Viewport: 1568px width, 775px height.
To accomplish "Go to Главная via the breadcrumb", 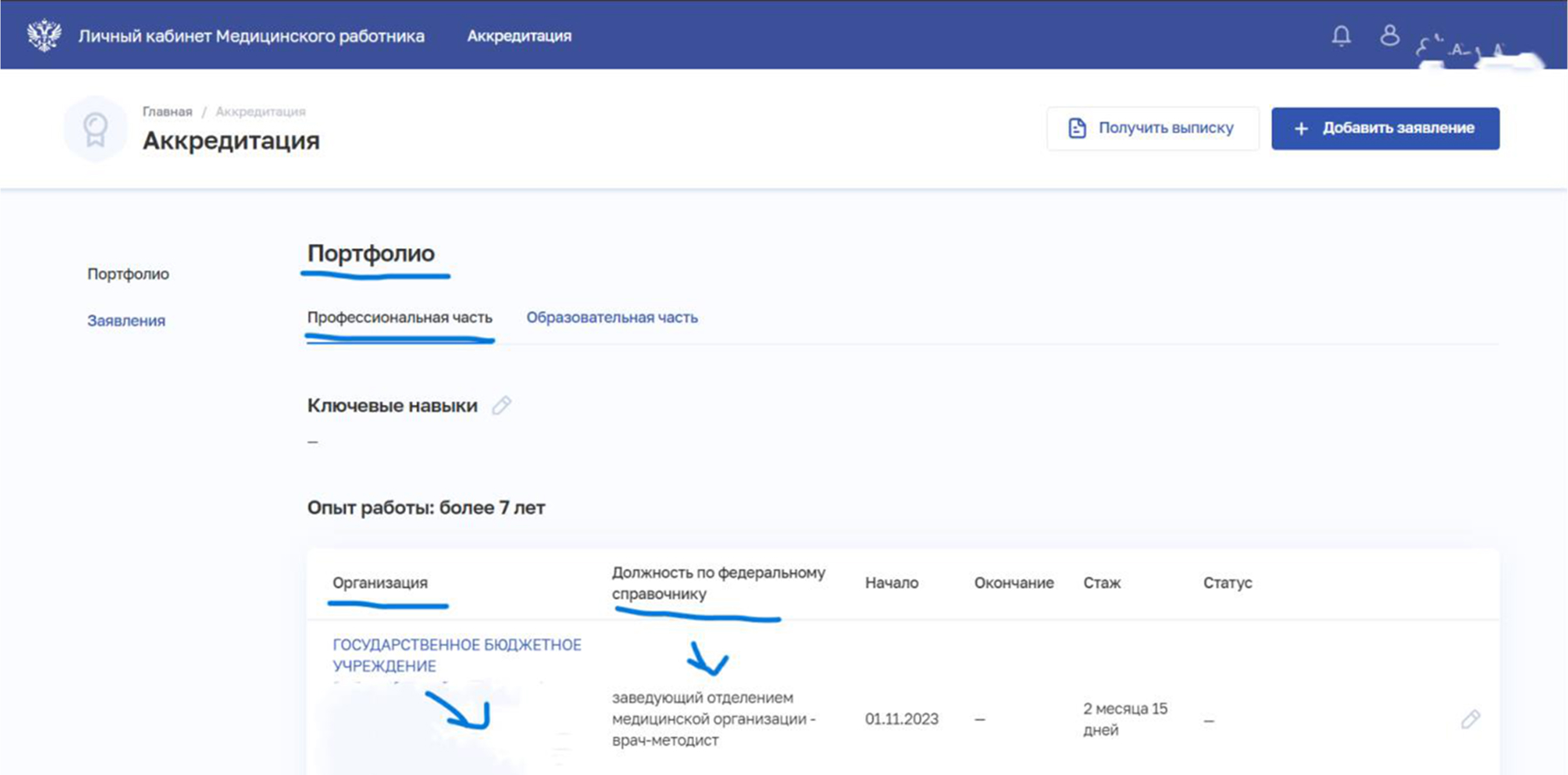I will point(167,111).
